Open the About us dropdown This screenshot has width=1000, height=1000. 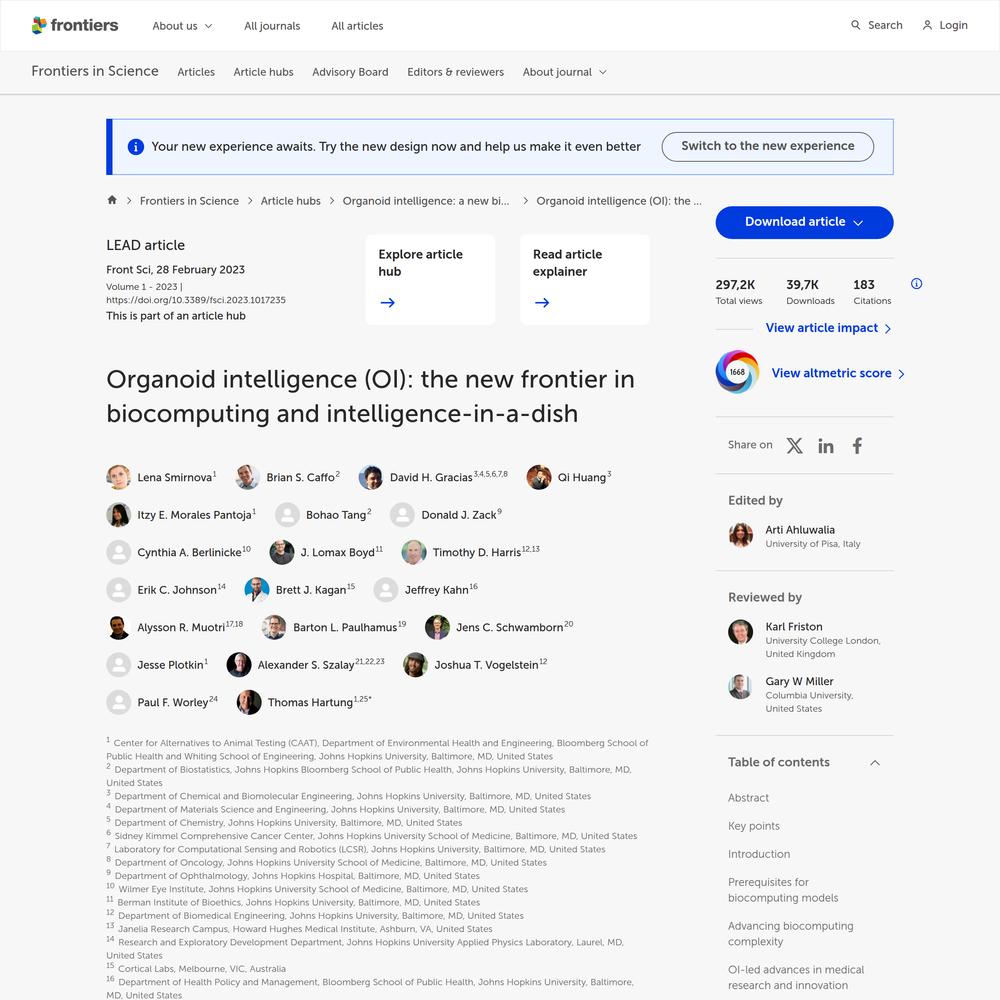coord(182,26)
